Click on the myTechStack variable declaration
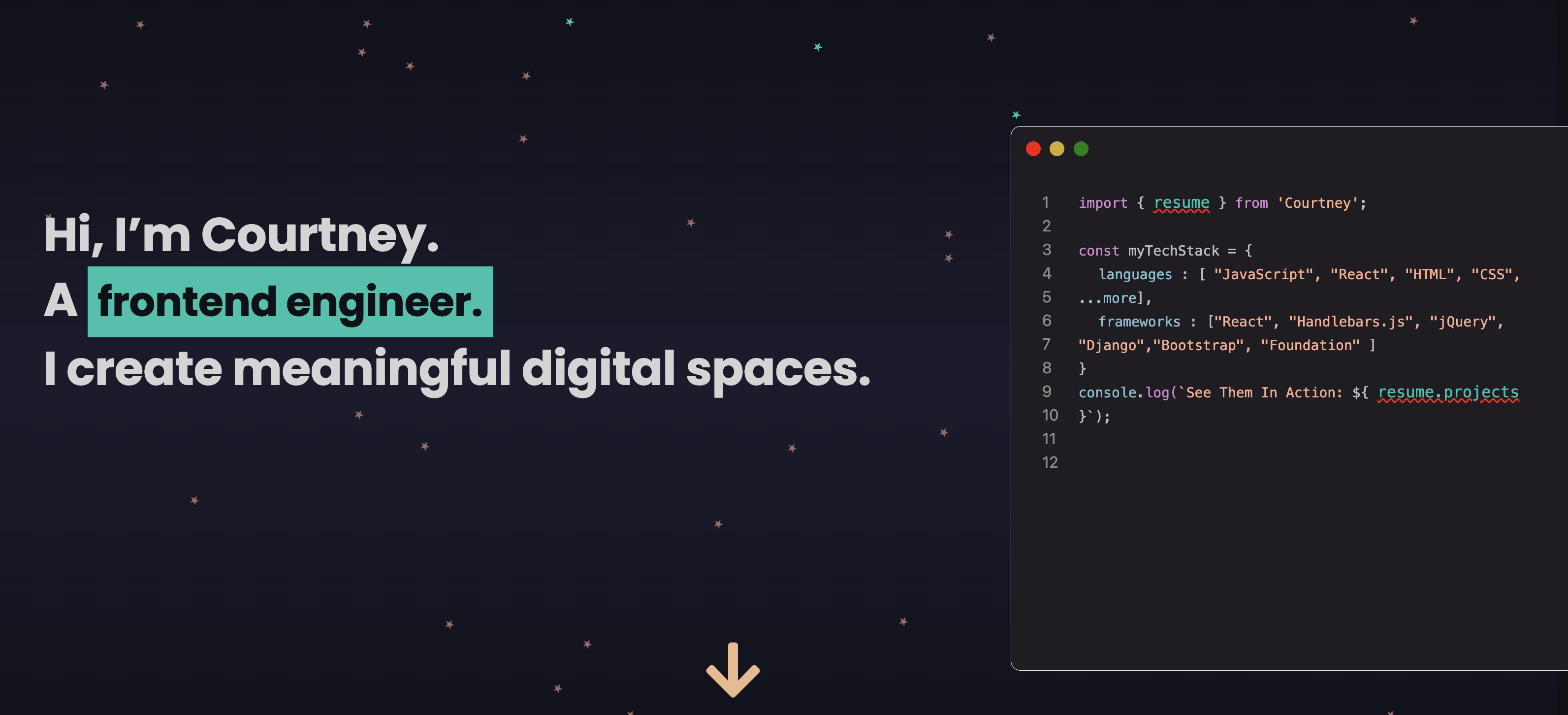This screenshot has height=715, width=1568. point(1180,250)
